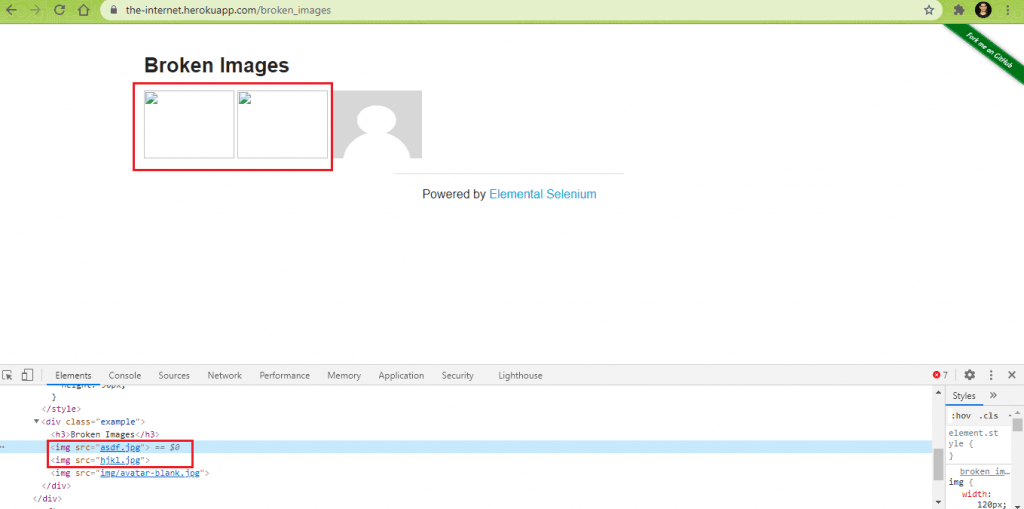
Task: Select the Styles pane tab
Action: click(x=964, y=396)
